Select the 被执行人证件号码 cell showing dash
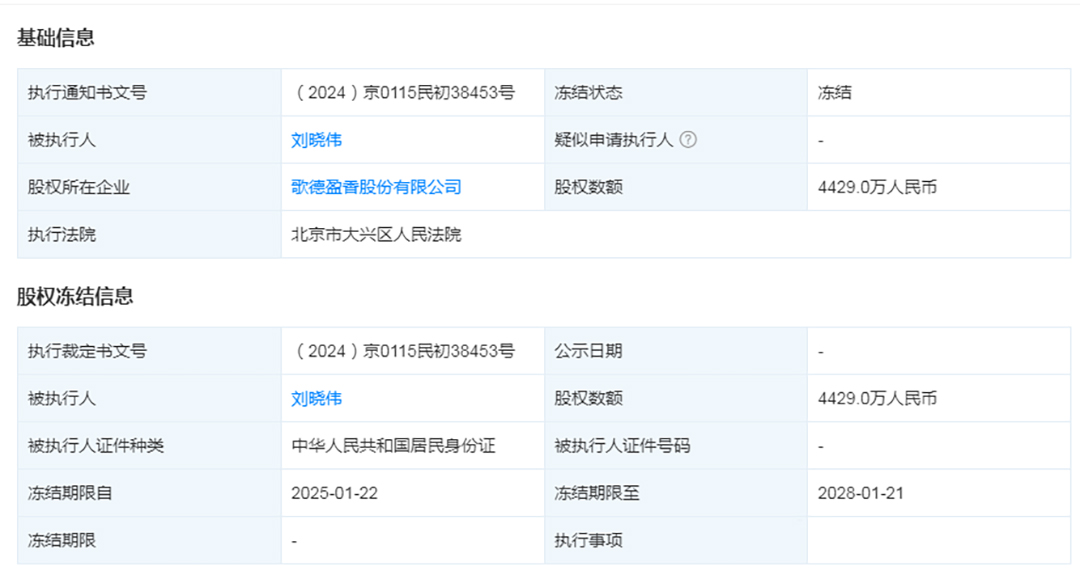 [820, 445]
